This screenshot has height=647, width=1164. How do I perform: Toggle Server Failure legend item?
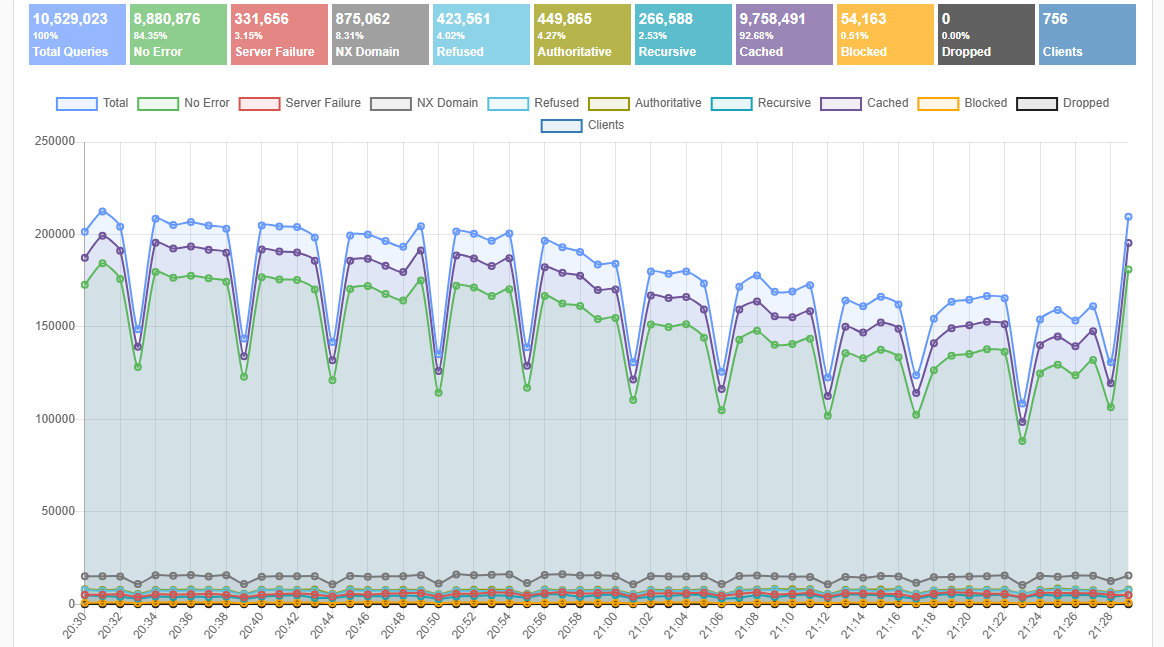click(299, 103)
